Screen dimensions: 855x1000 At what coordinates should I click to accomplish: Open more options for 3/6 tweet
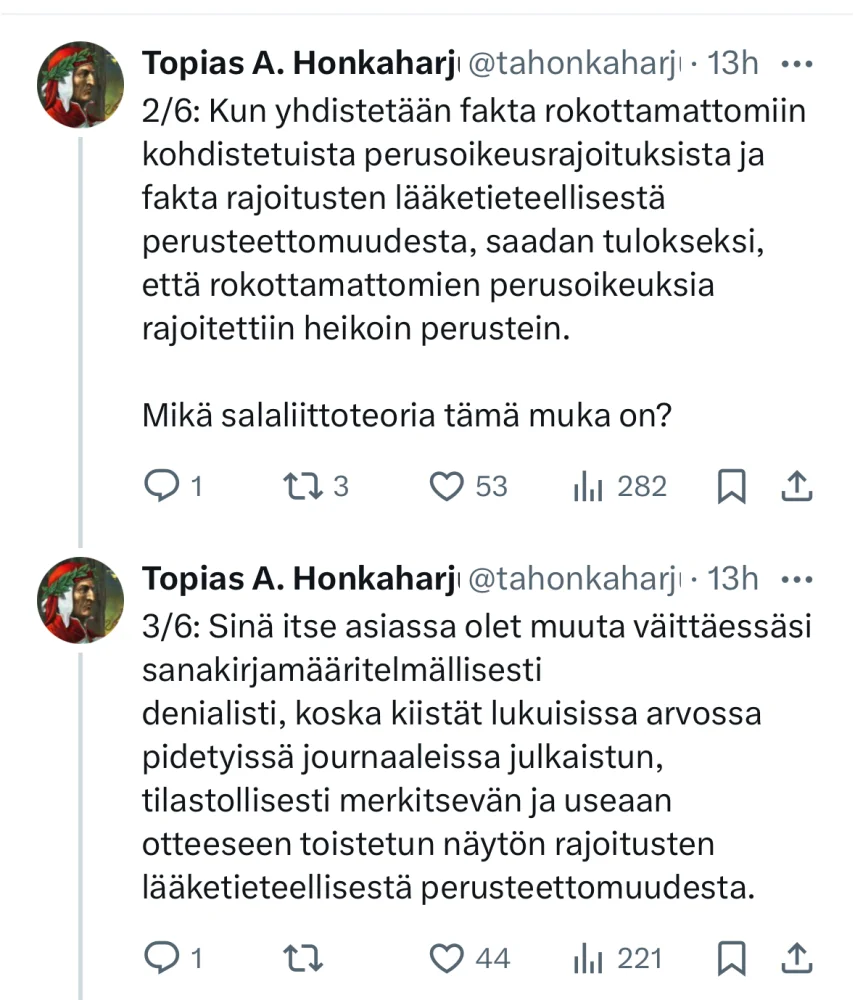(796, 579)
